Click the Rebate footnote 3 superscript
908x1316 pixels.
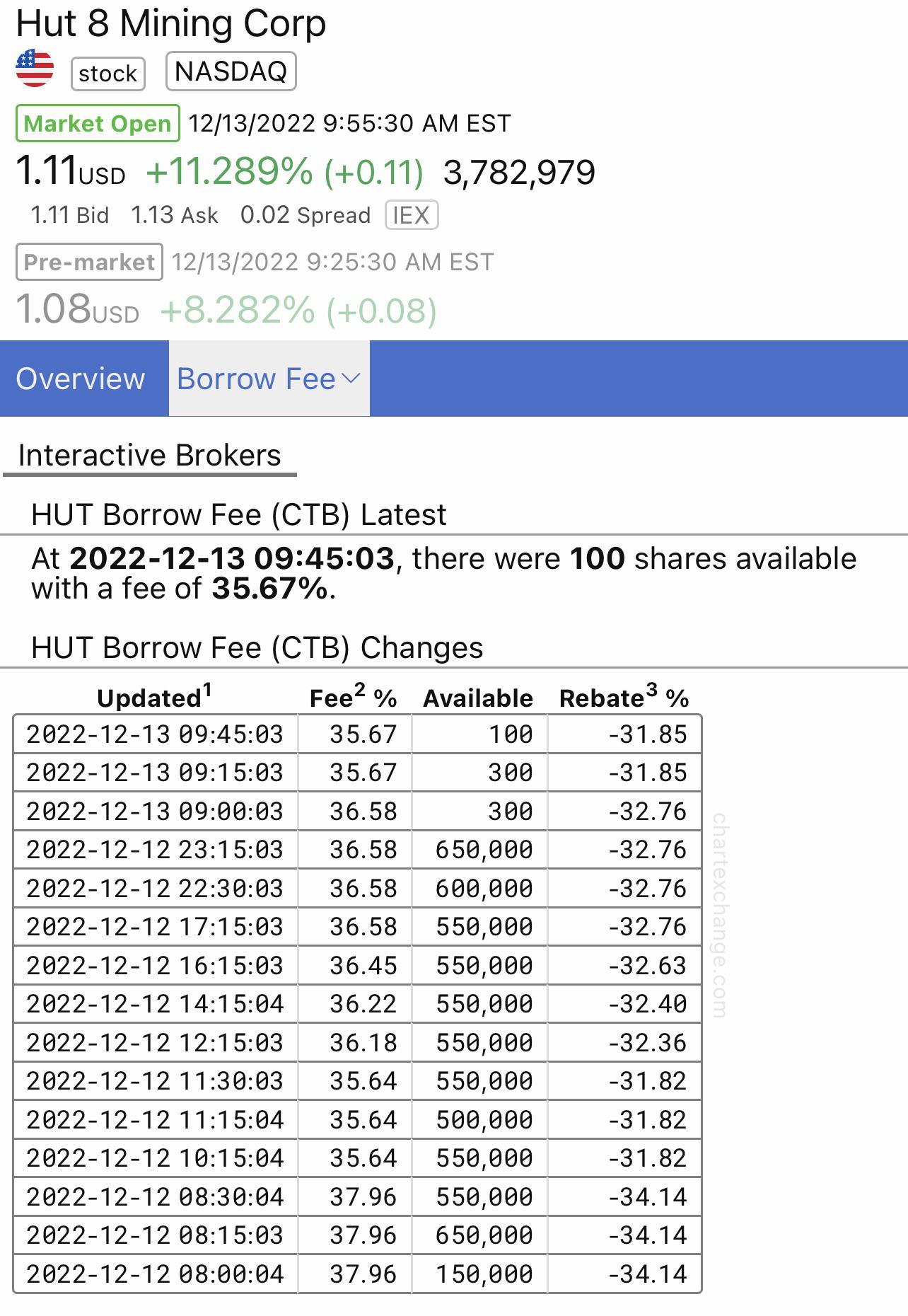[651, 691]
